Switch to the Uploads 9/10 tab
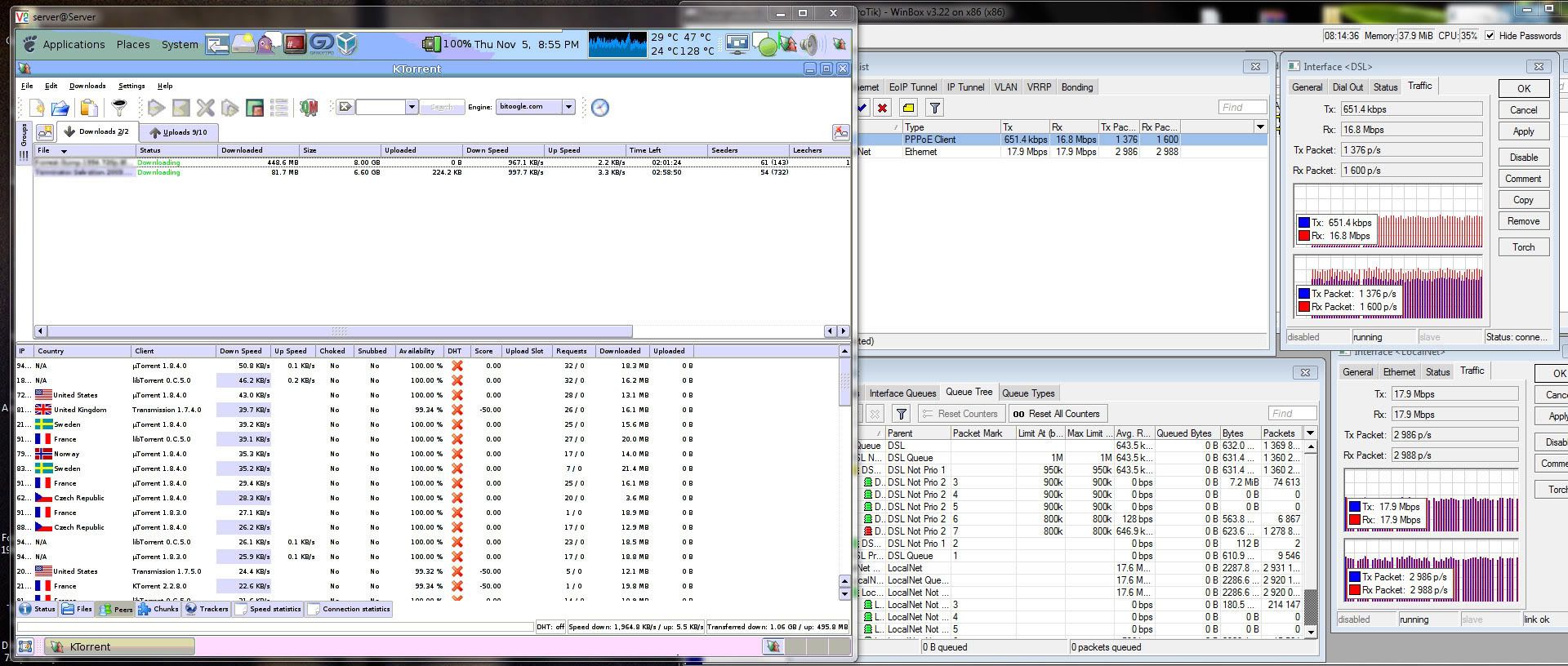Image resolution: width=1568 pixels, height=666 pixels. click(x=178, y=132)
